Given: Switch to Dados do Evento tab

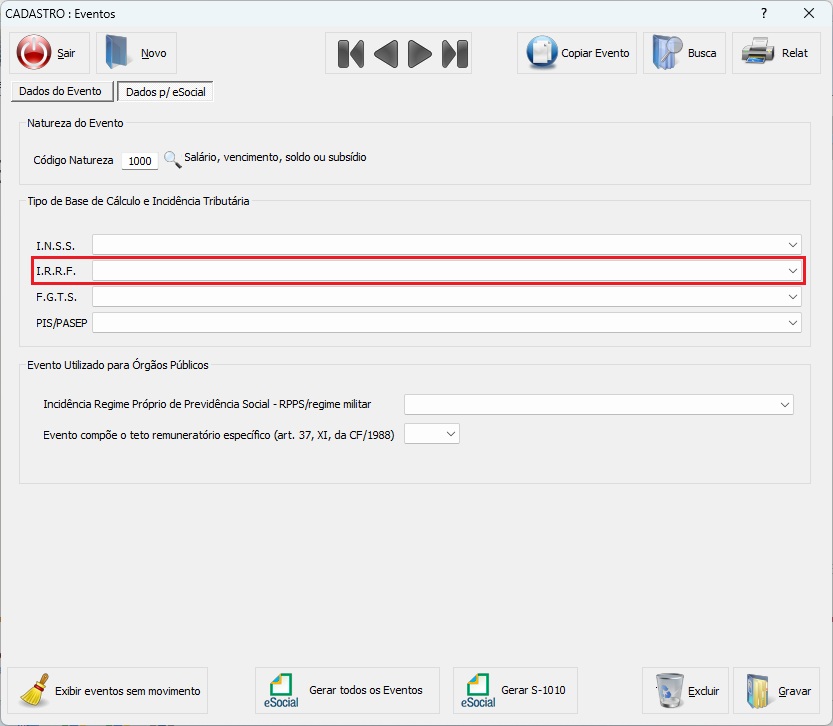Looking at the screenshot, I should (60, 91).
